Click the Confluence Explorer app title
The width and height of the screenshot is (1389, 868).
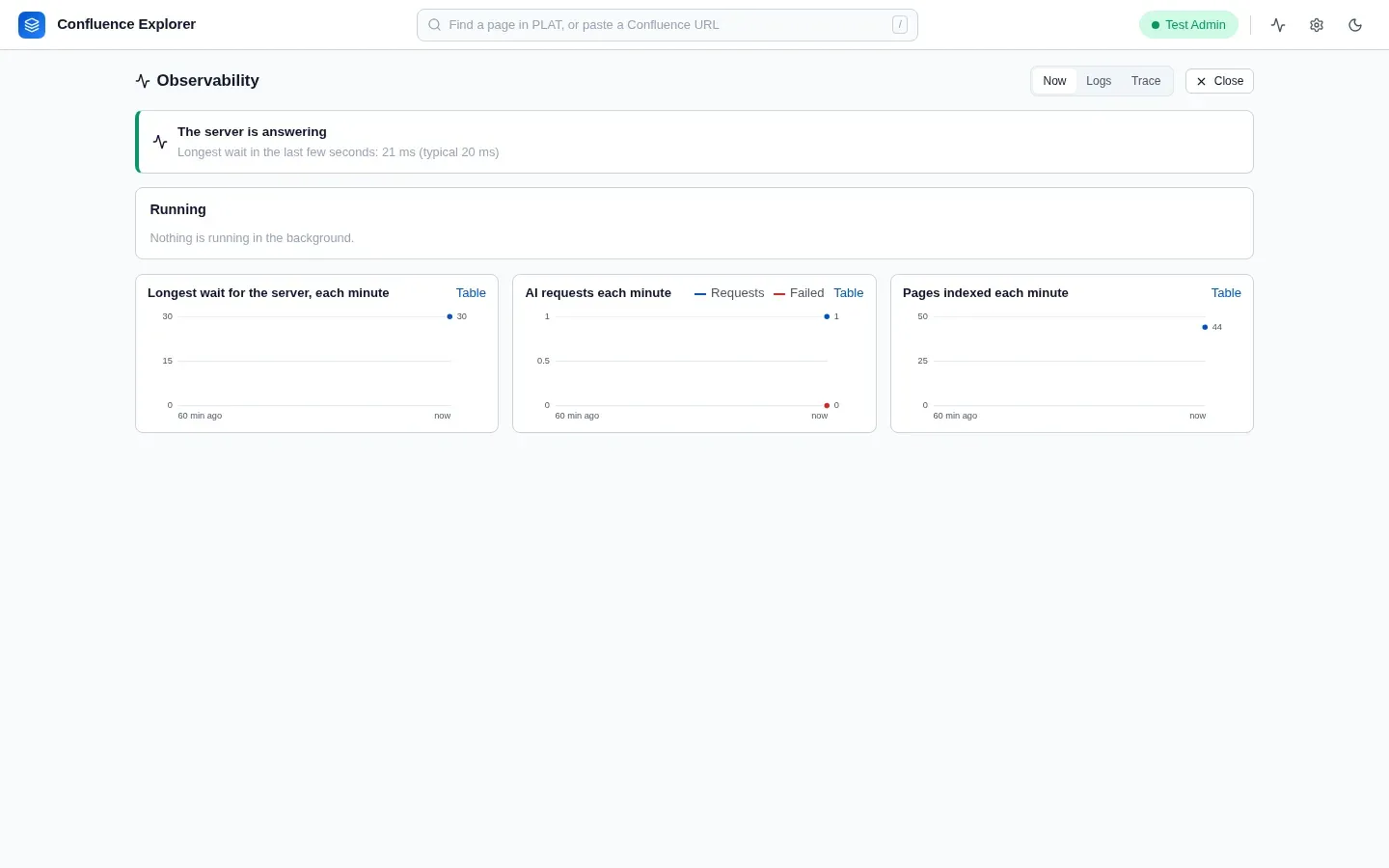point(126,24)
